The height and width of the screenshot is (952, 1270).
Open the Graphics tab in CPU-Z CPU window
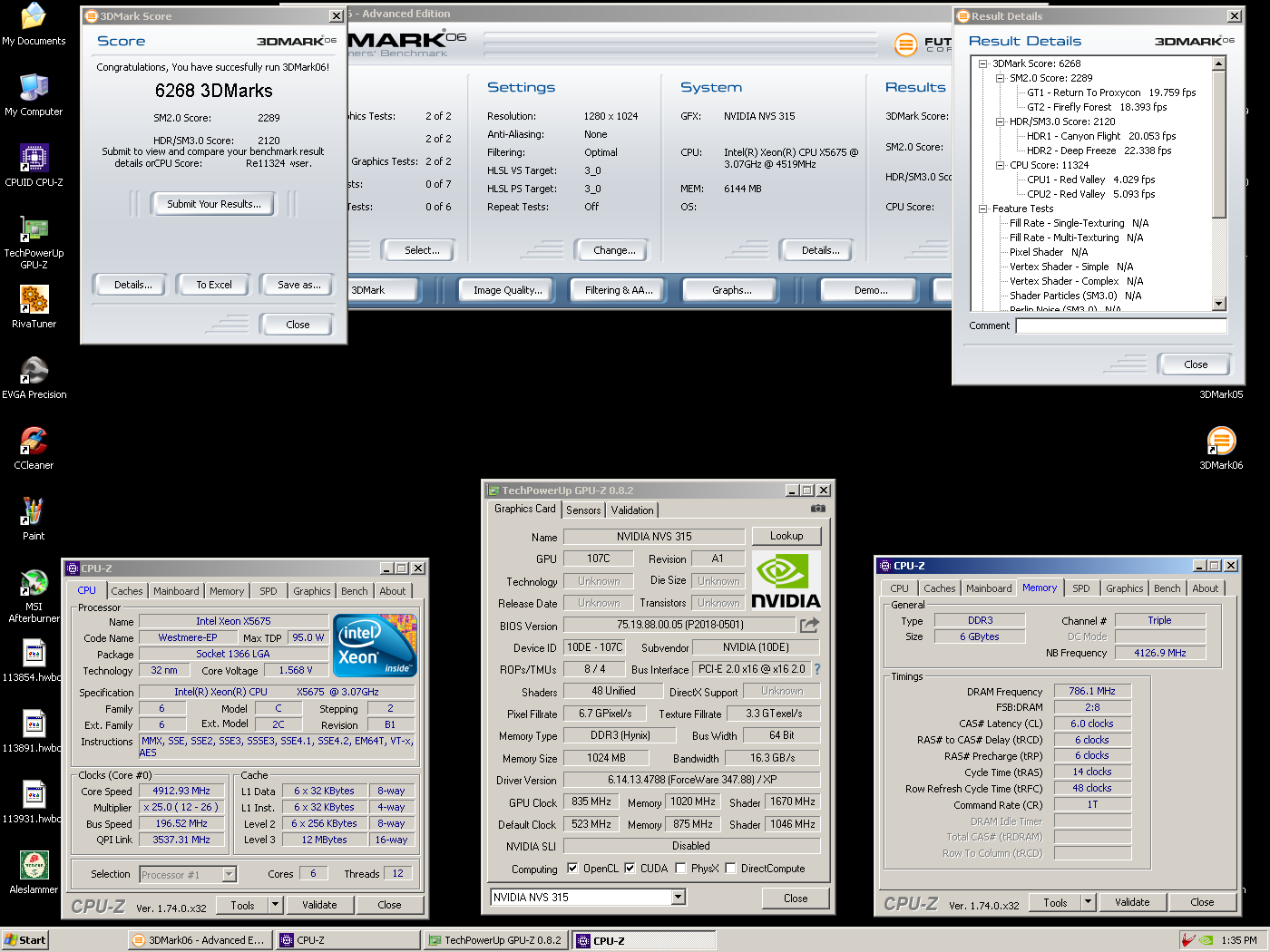312,591
